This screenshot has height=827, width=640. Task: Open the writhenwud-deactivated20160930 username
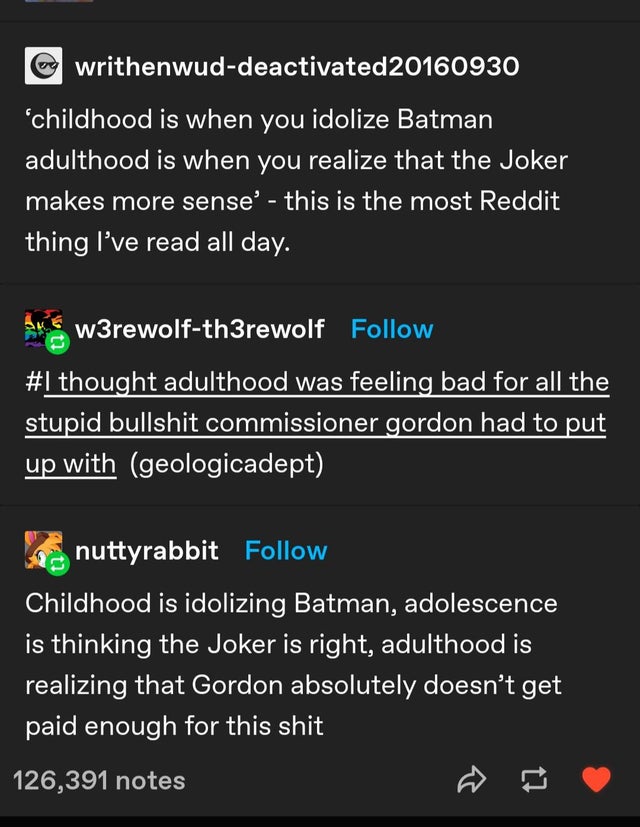tap(297, 66)
